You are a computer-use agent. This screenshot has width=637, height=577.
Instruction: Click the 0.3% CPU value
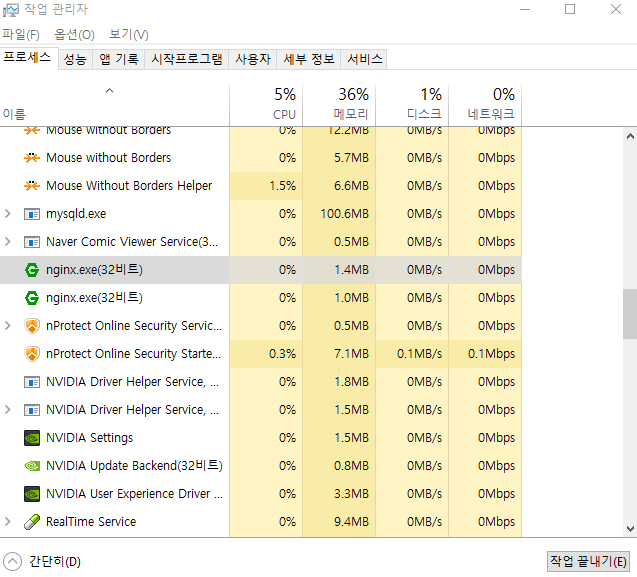click(x=282, y=354)
